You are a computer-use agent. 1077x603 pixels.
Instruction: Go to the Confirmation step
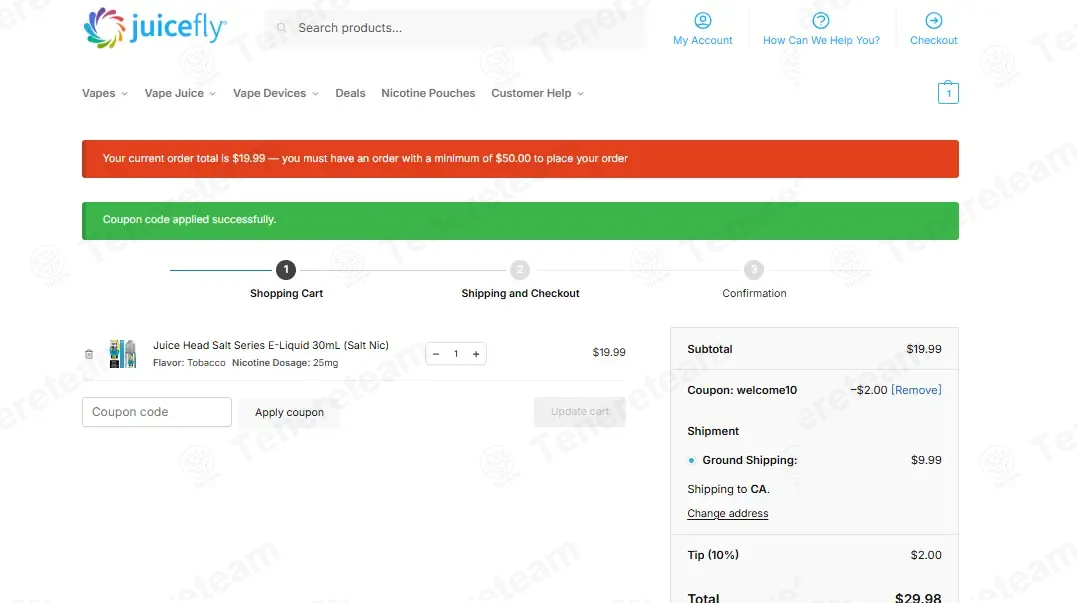click(x=753, y=270)
